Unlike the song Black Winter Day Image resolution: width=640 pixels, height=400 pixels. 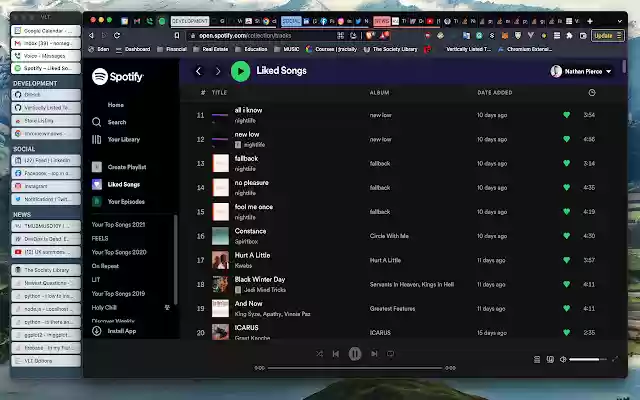point(567,284)
